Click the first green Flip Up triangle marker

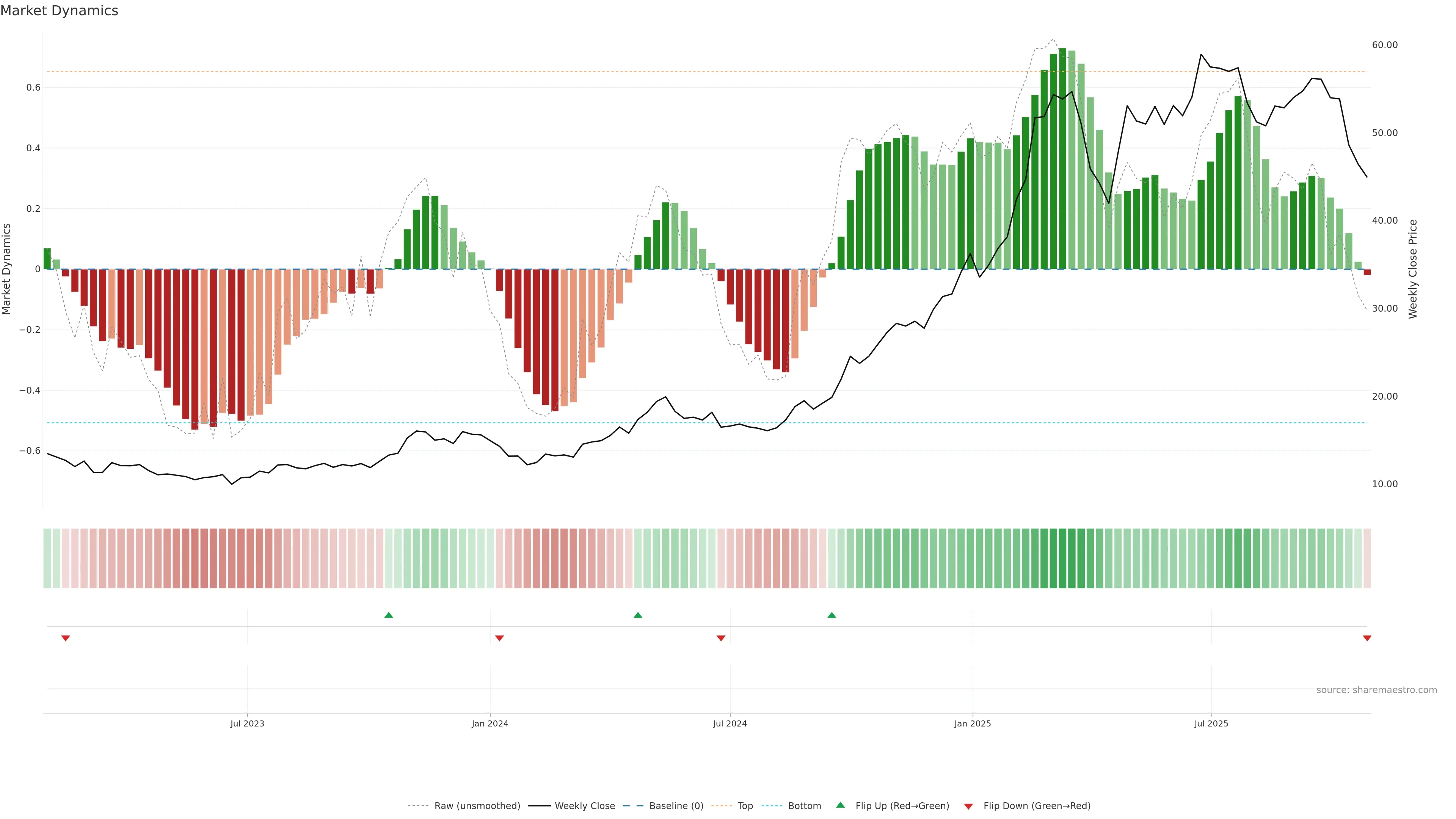click(388, 615)
